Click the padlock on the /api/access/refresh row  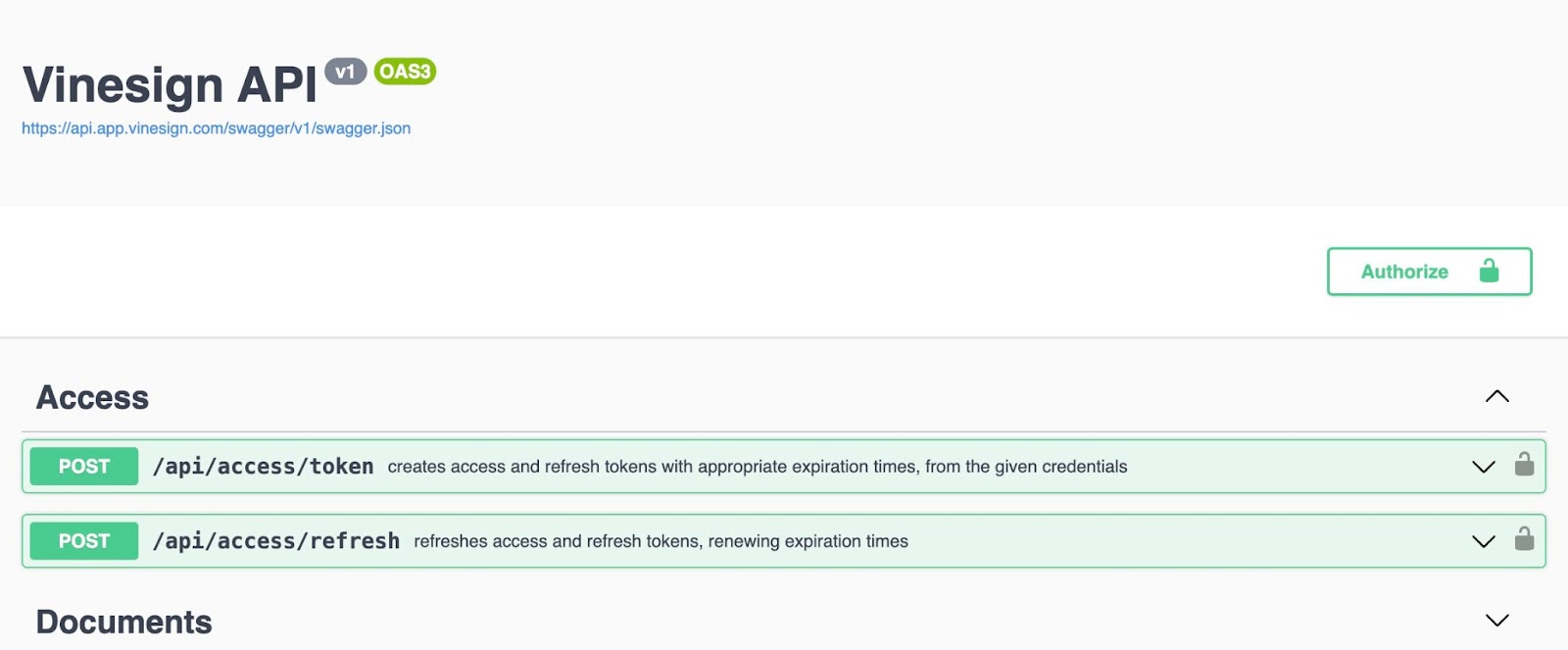[1524, 538]
